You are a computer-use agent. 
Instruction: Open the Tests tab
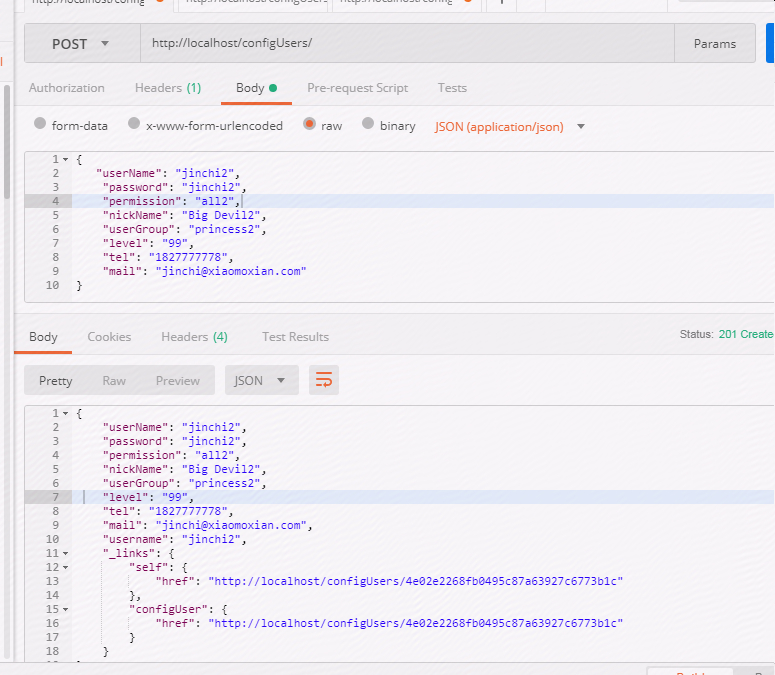click(452, 88)
